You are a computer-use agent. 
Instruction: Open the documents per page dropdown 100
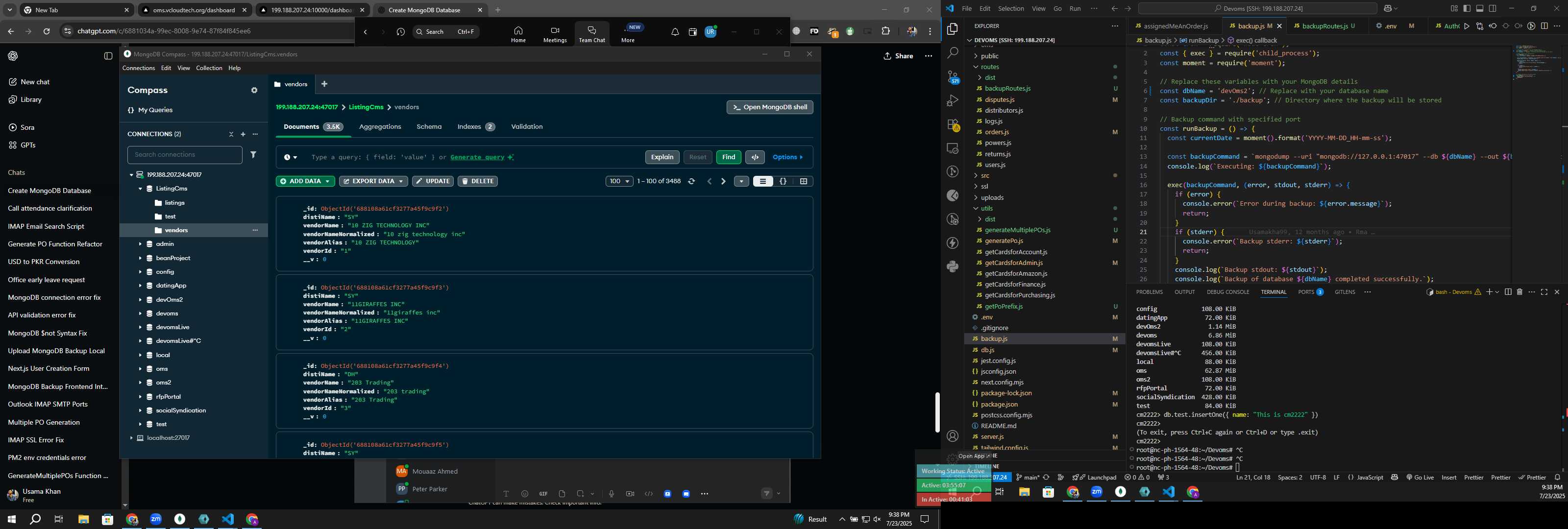click(x=619, y=181)
